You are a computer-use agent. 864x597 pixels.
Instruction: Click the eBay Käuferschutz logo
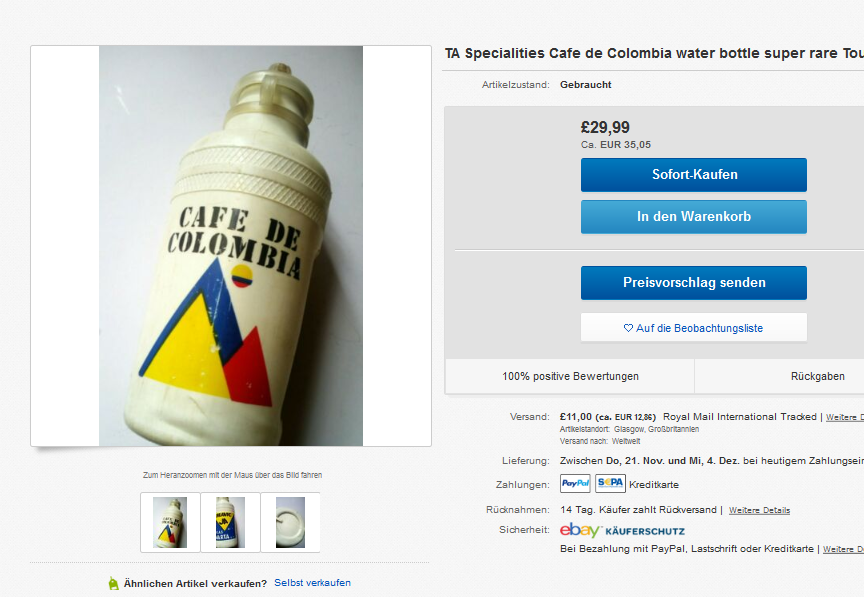[x=608, y=530]
